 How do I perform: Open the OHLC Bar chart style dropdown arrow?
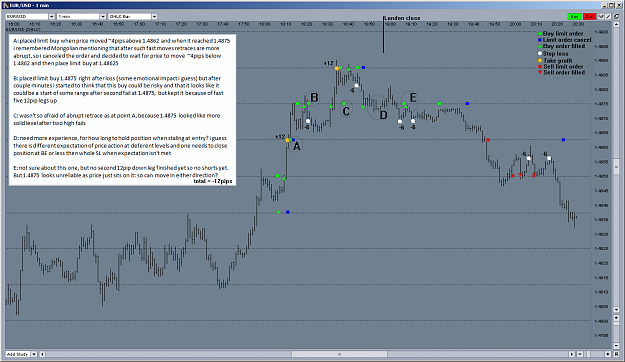point(154,16)
